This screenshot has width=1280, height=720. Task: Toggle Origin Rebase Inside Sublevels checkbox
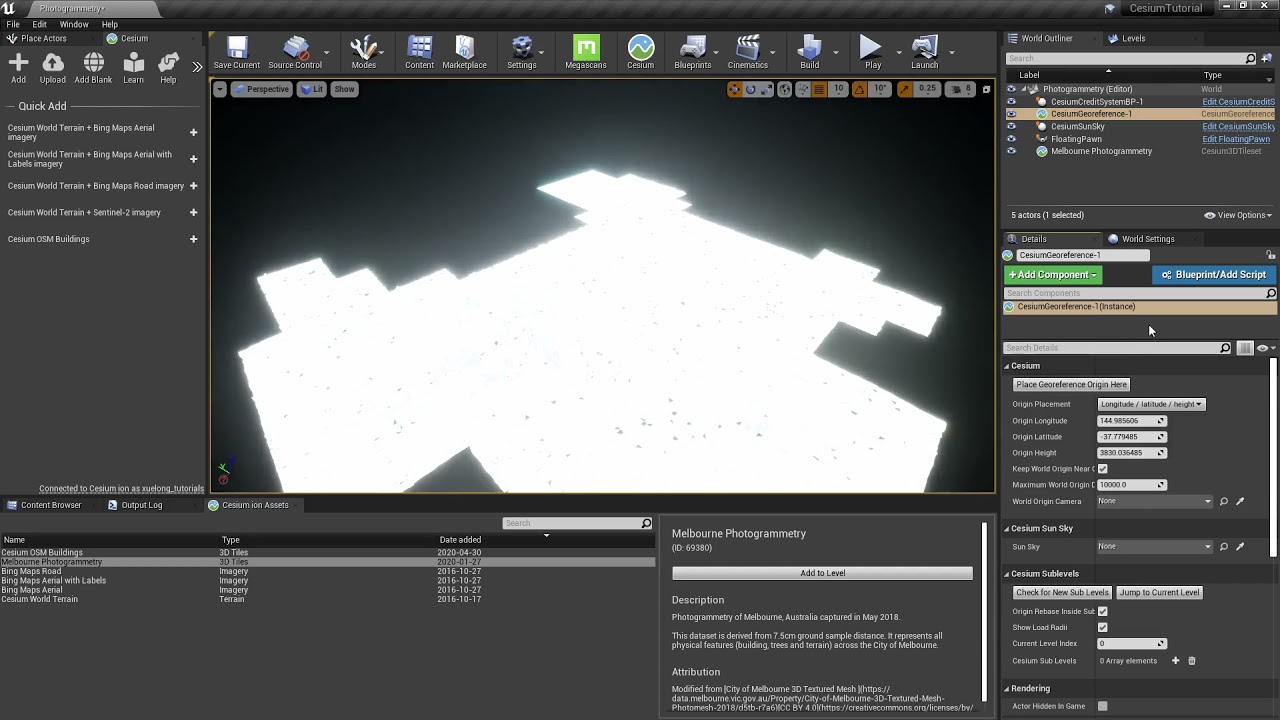(1102, 611)
